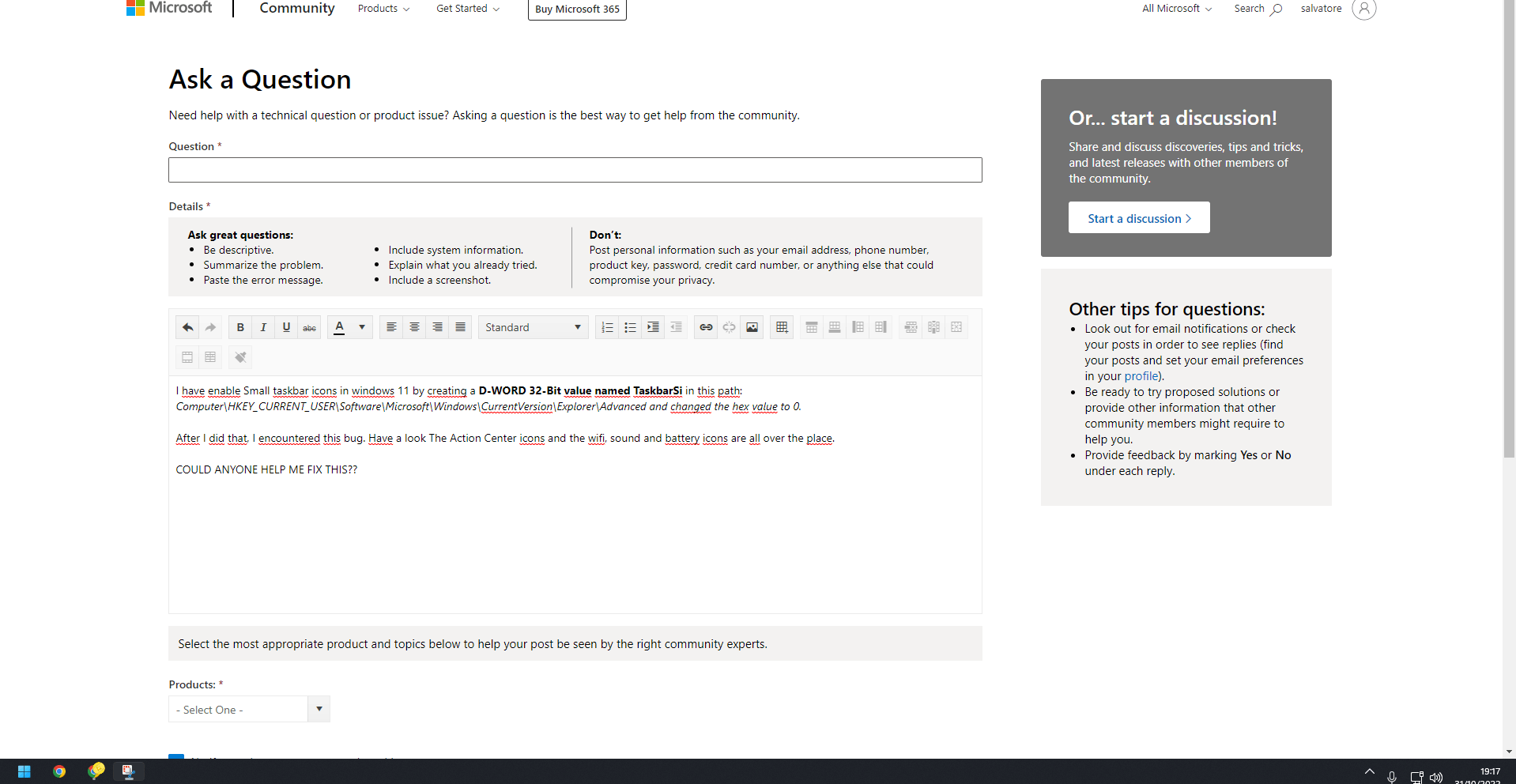Open the Get Started menu

pyautogui.click(x=468, y=9)
